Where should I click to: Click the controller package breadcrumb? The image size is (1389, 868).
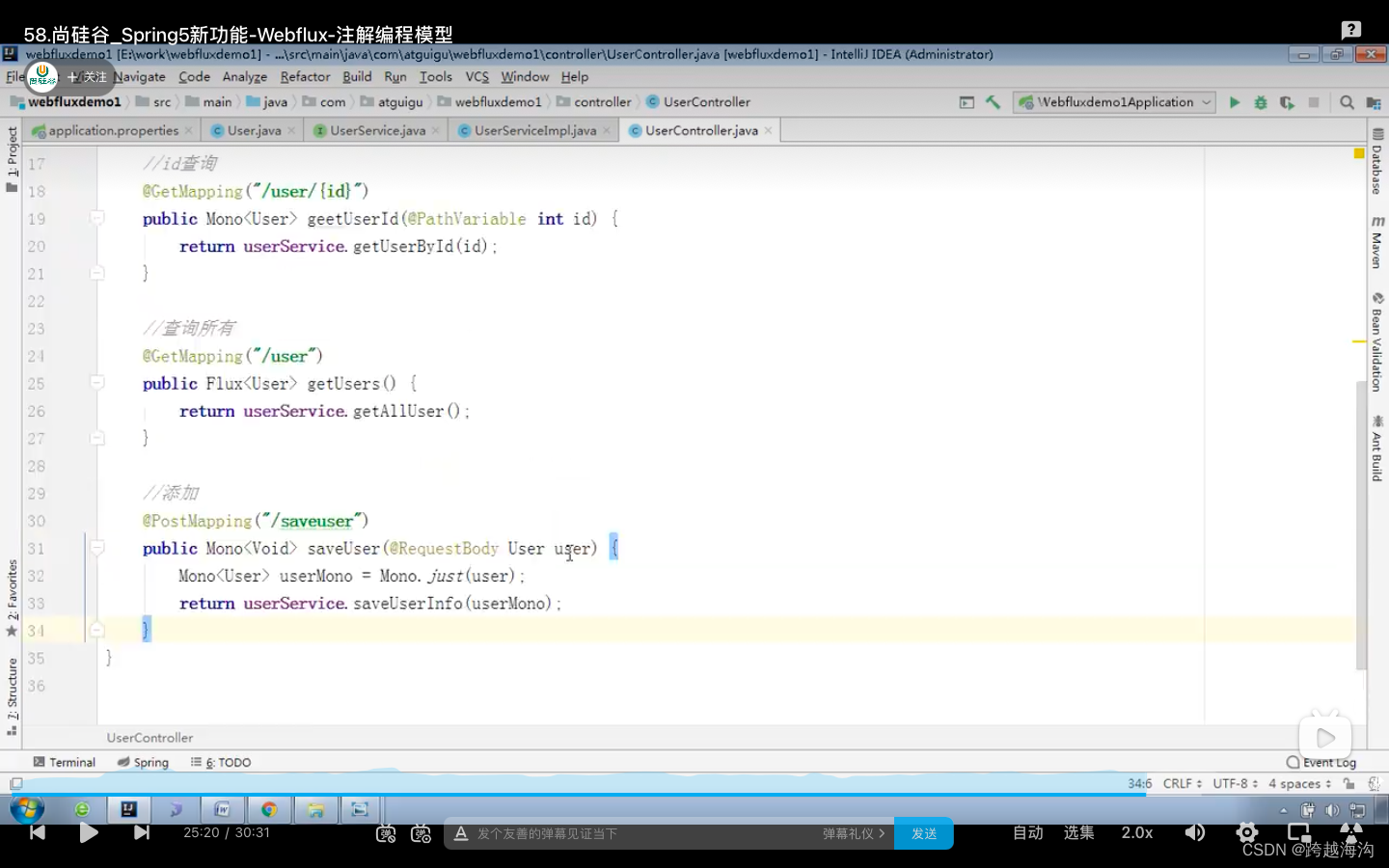point(593,102)
